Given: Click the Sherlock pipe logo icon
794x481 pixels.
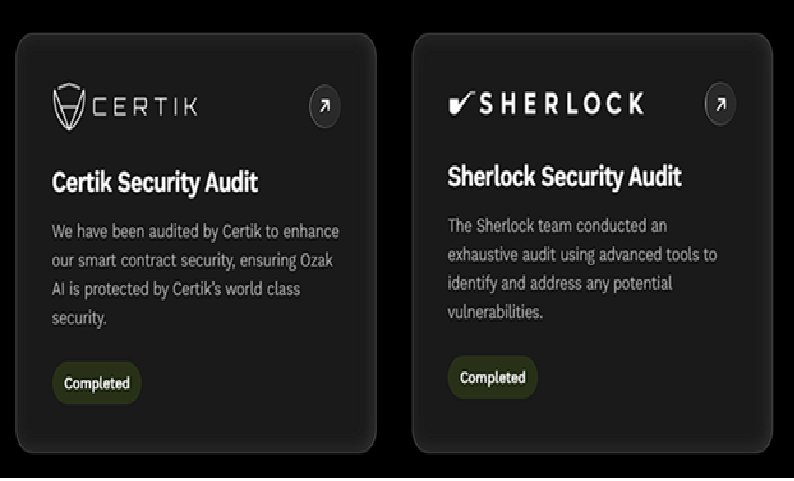Looking at the screenshot, I should tap(460, 102).
